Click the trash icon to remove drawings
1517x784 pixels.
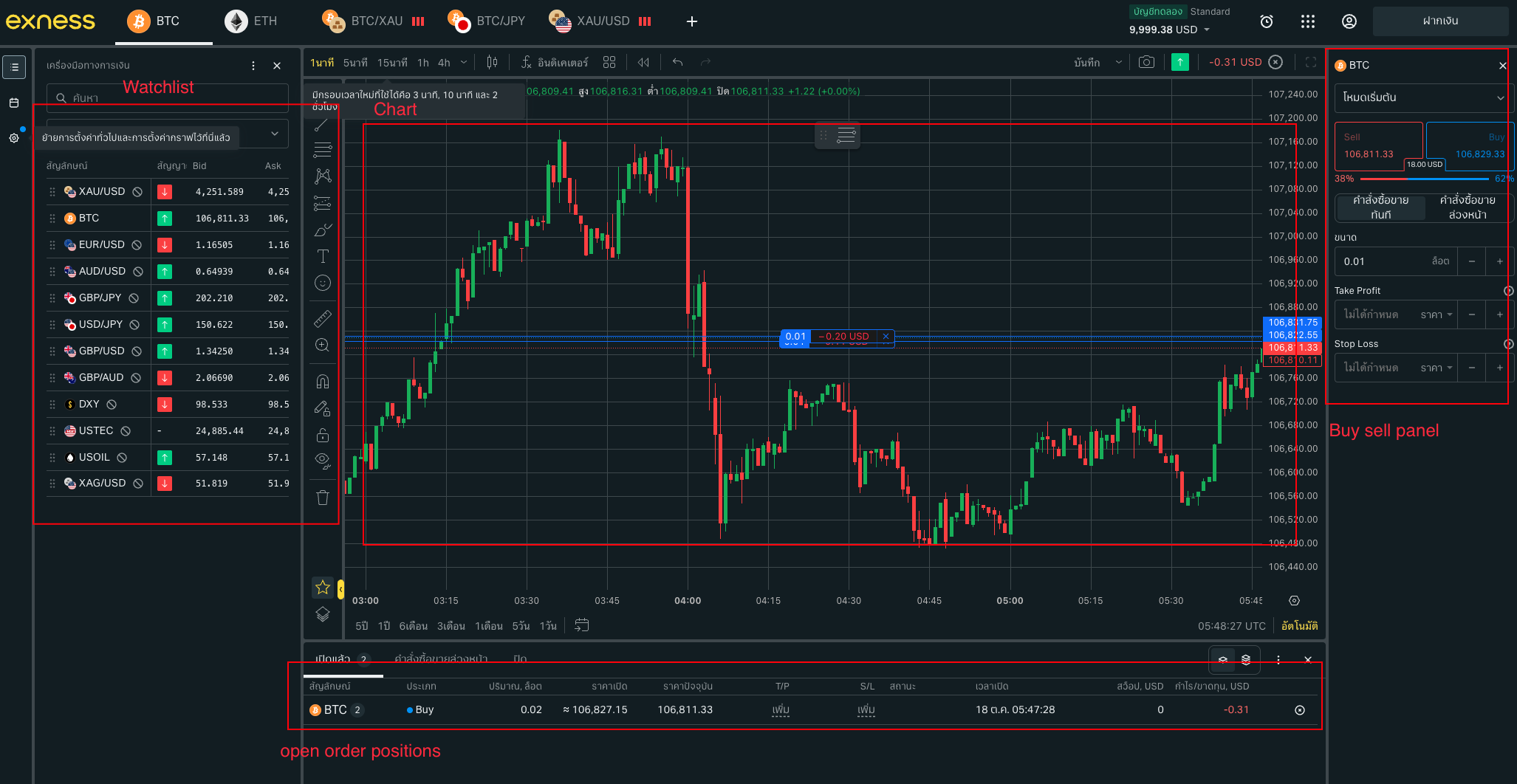click(x=323, y=498)
